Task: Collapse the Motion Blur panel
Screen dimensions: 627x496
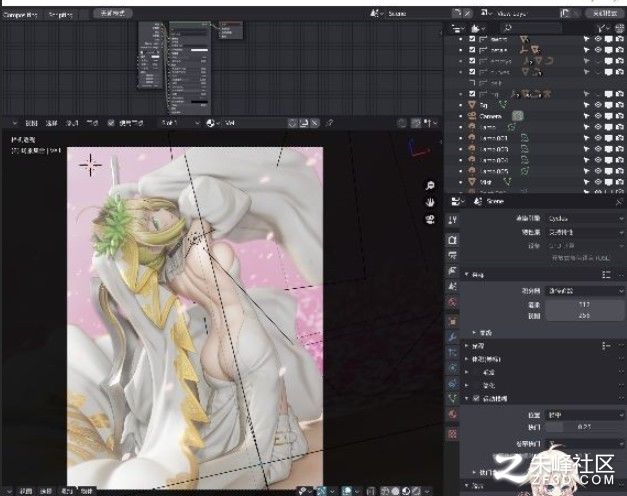Action: tap(467, 398)
